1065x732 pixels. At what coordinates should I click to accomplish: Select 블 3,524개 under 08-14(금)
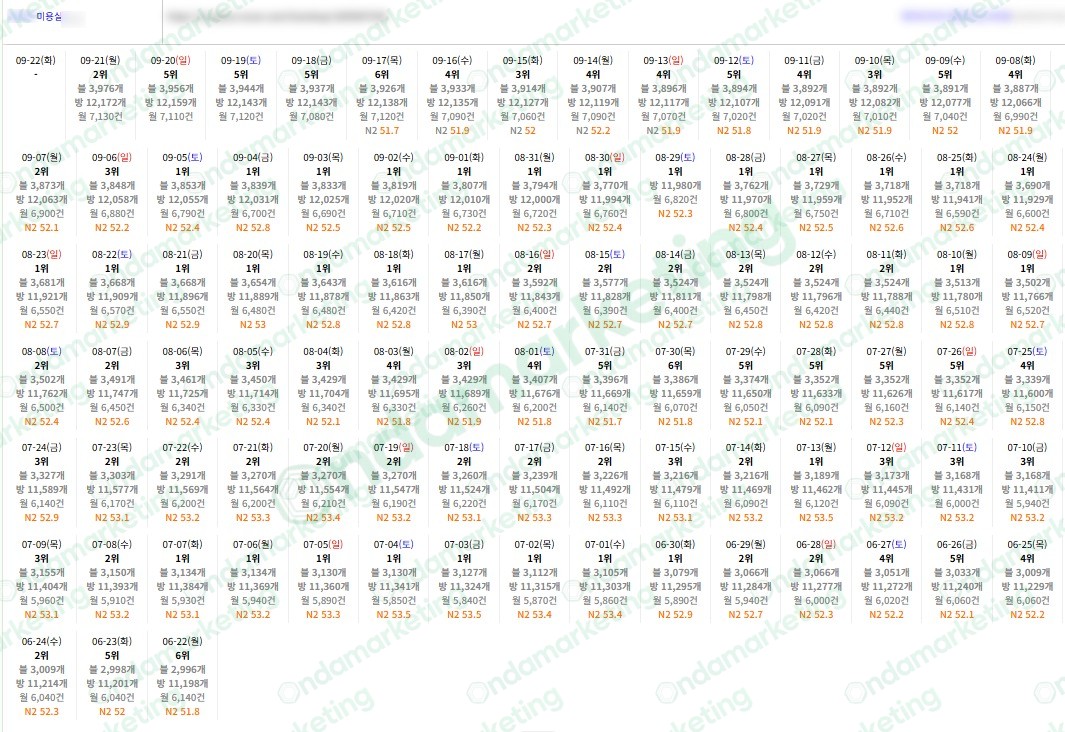675,282
